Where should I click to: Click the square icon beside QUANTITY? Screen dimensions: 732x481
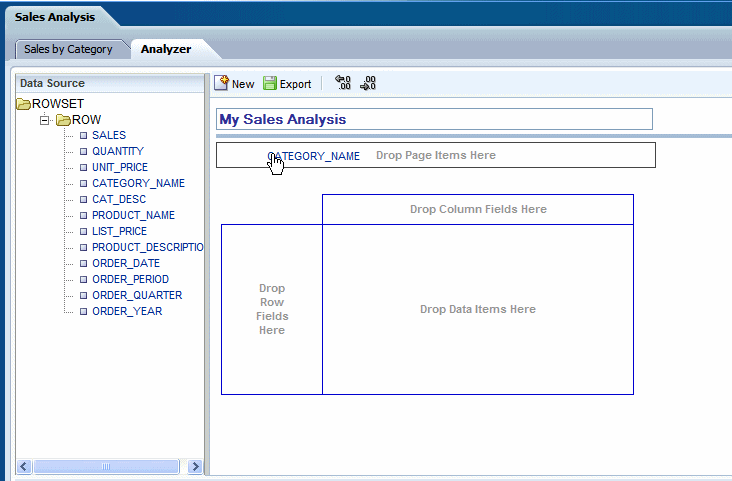84,151
